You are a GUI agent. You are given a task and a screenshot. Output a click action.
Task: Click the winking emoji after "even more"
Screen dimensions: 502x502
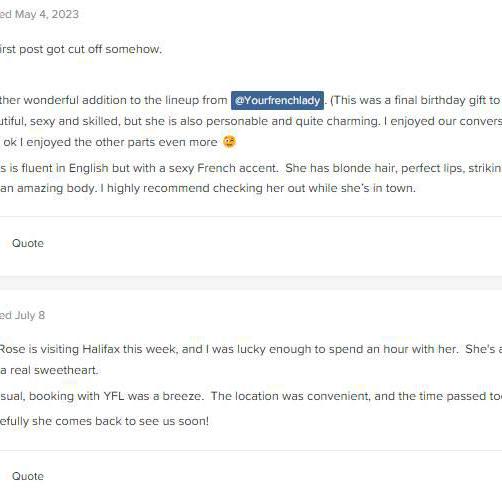pos(230,142)
